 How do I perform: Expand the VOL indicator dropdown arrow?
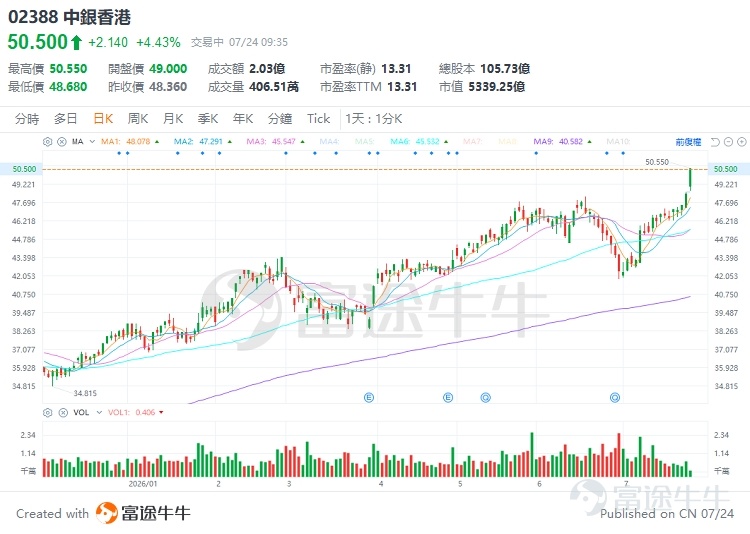[x=99, y=412]
